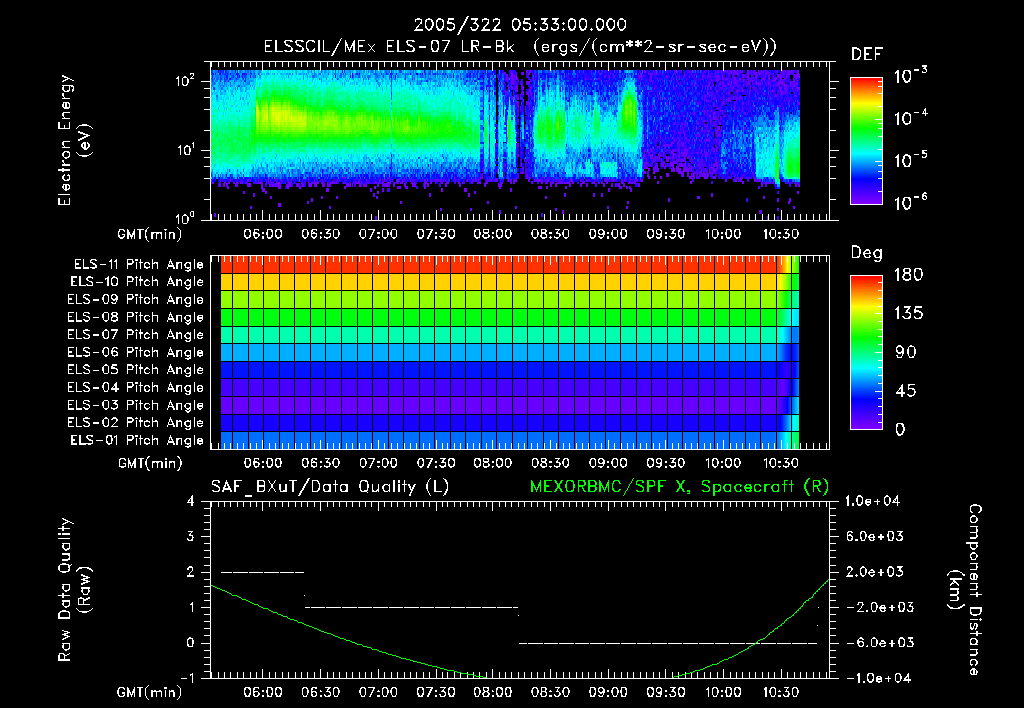Select the ELS-03 Pitch Angle row label
The height and width of the screenshot is (708, 1024).
(x=136, y=405)
